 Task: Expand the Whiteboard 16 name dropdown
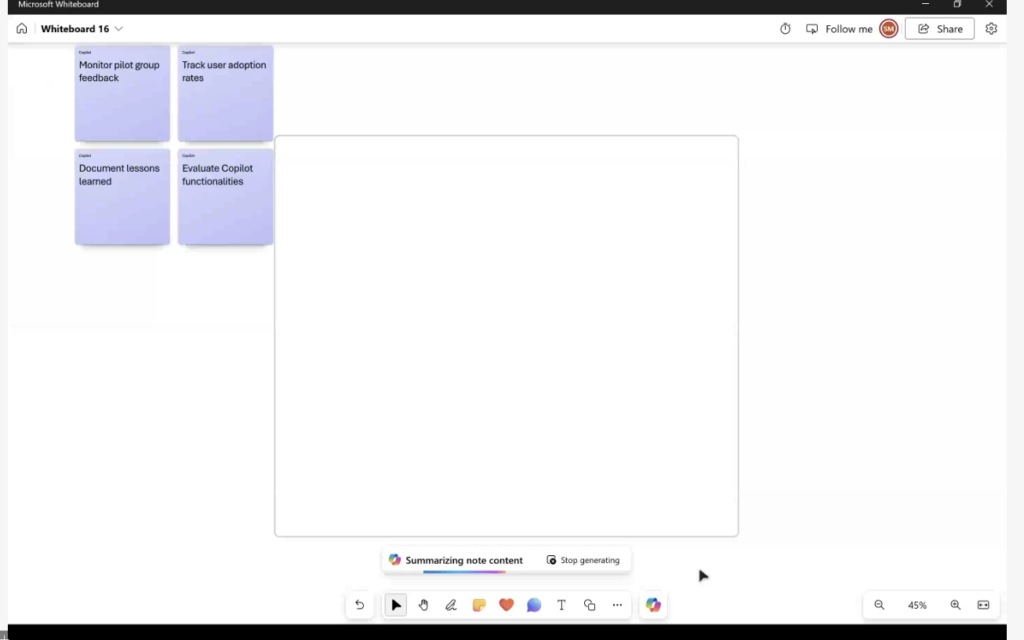(x=119, y=29)
